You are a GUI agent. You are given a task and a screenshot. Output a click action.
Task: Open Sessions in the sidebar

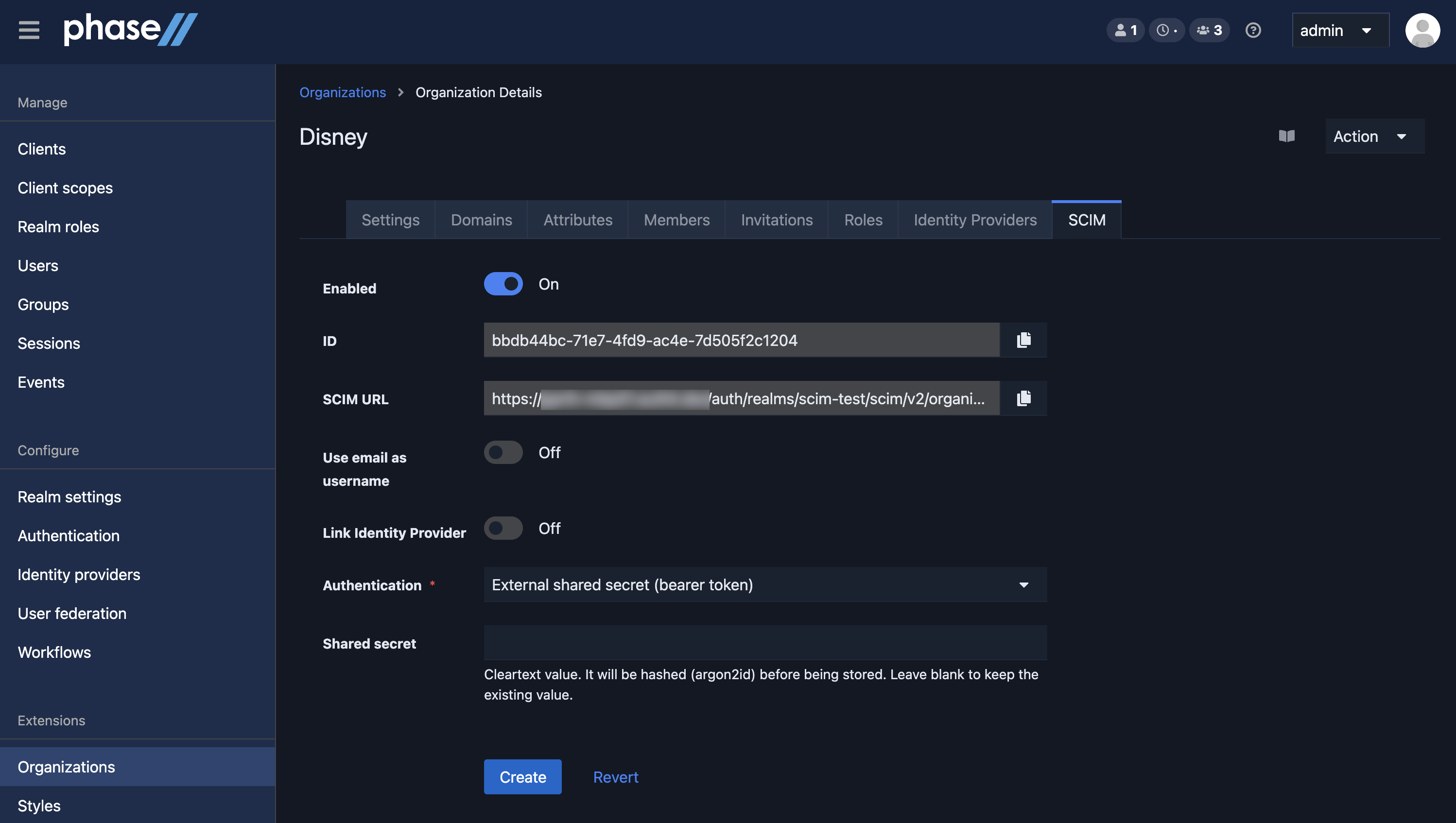tap(138, 343)
